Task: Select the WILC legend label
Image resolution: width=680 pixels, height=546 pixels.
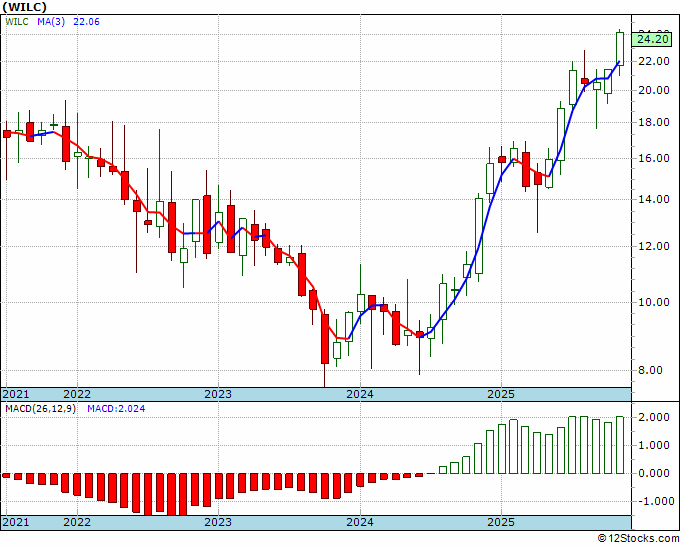Action: 17,21
